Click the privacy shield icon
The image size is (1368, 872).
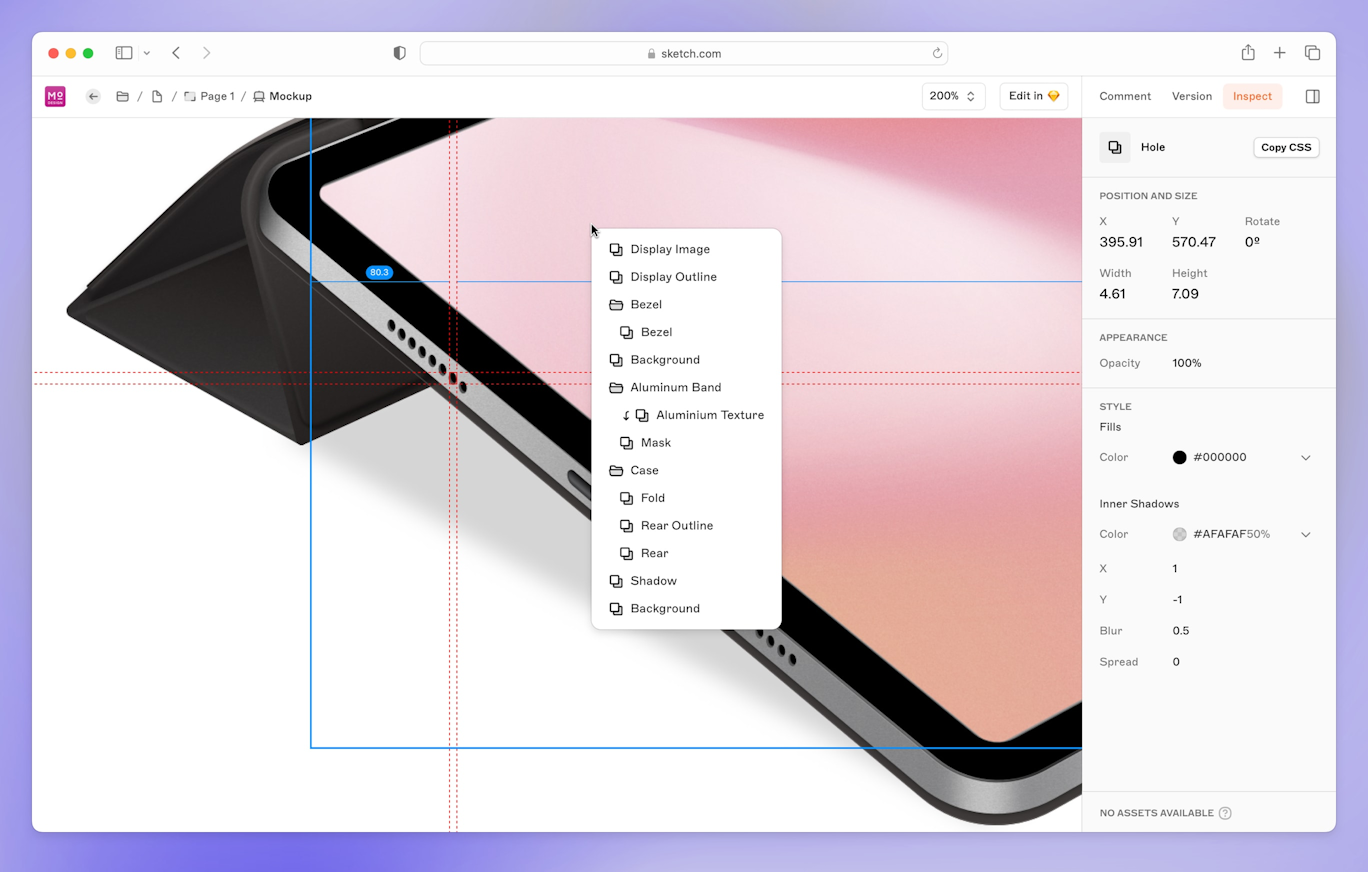tap(400, 53)
